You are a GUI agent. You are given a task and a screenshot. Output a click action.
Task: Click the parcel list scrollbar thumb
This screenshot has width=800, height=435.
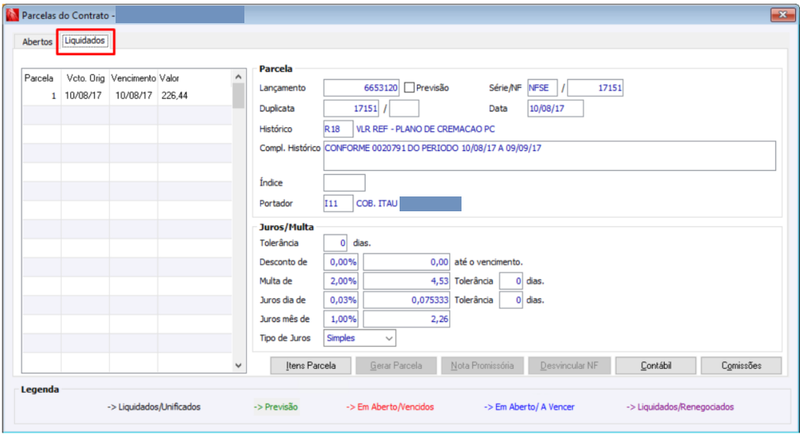[x=238, y=95]
